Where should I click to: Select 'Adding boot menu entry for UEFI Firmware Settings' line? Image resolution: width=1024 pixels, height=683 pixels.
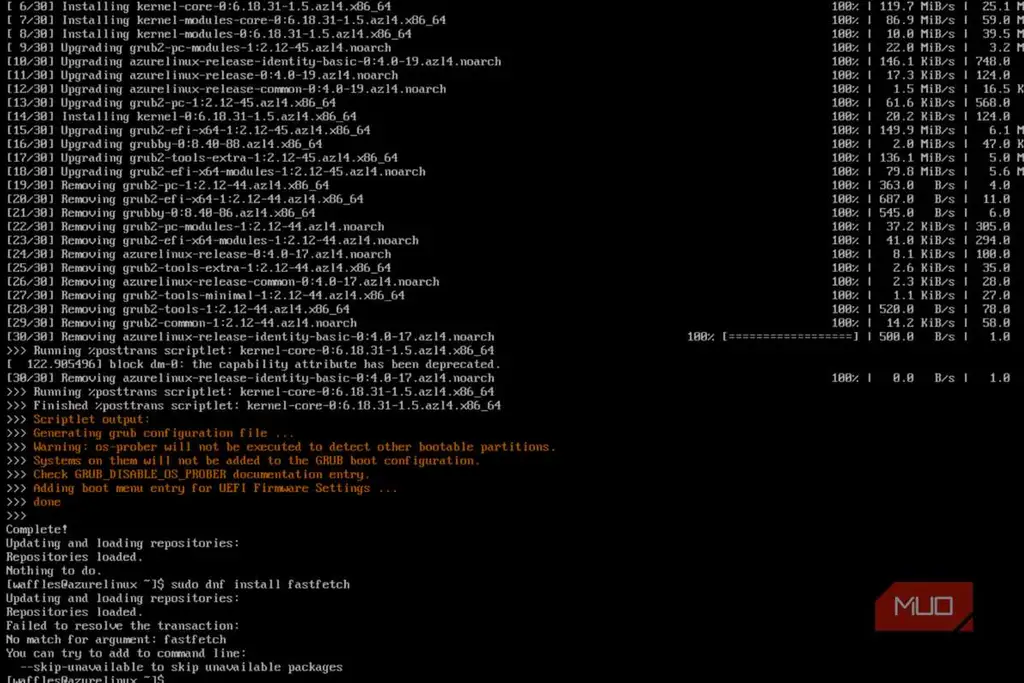point(216,488)
